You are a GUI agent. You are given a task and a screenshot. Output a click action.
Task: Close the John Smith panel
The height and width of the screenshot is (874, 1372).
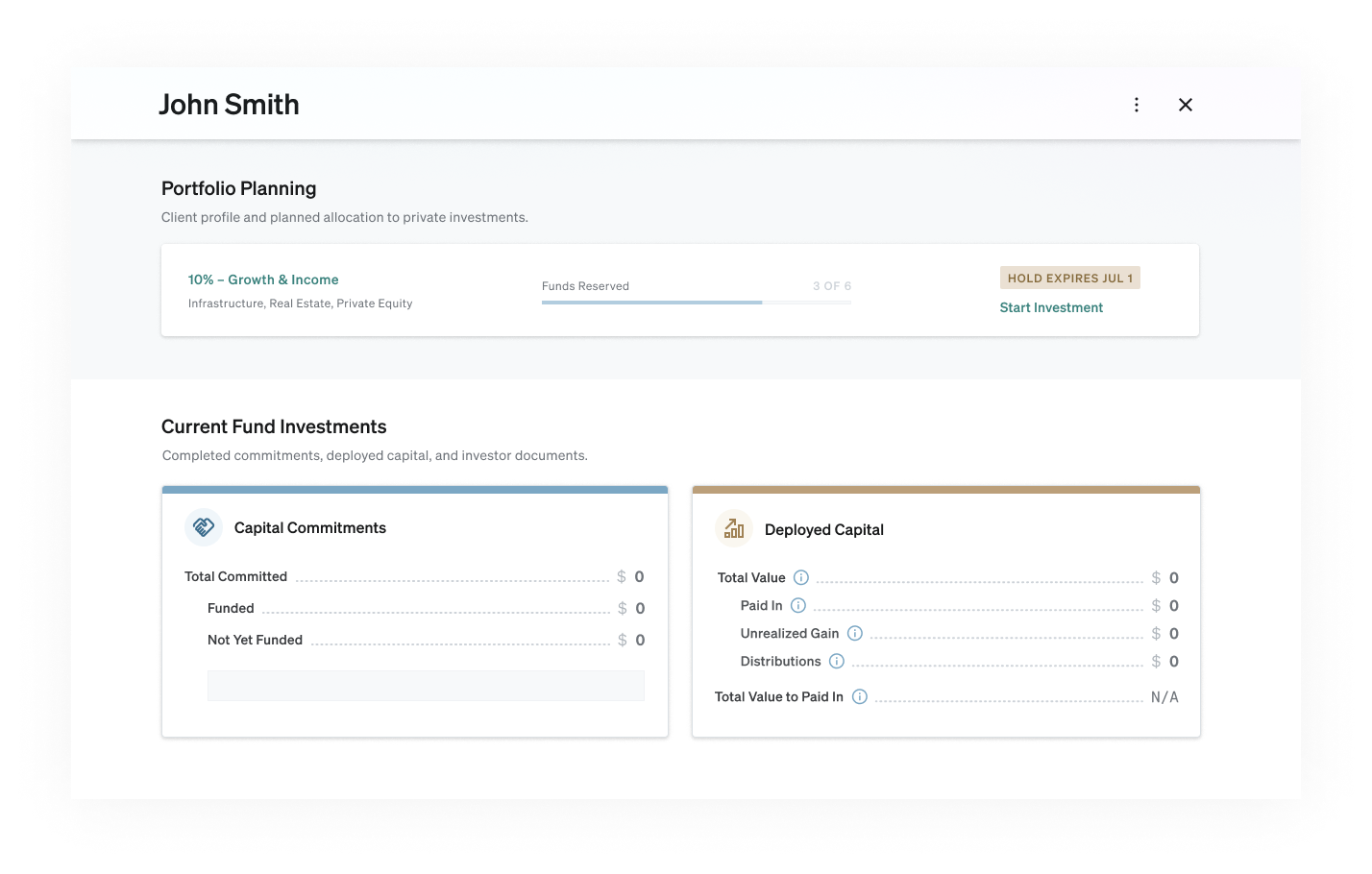click(x=1186, y=105)
